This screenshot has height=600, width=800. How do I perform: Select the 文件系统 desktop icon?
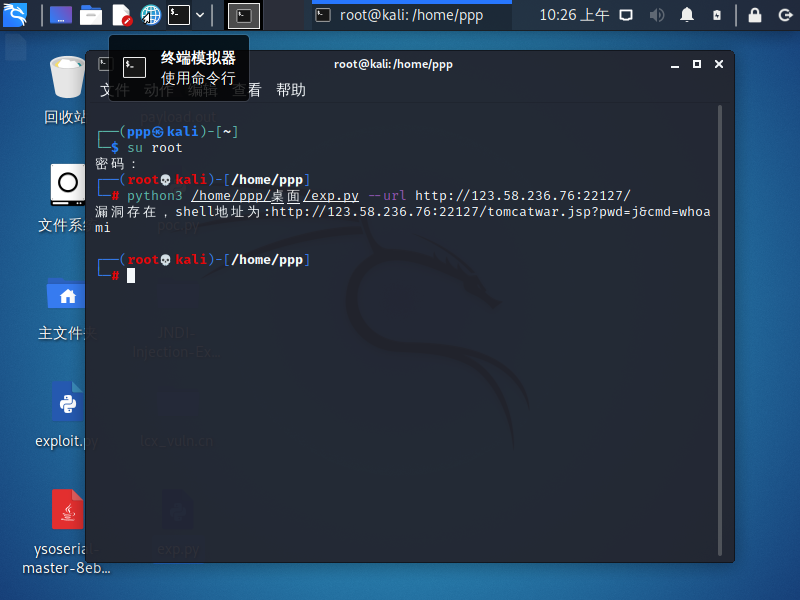click(x=65, y=198)
